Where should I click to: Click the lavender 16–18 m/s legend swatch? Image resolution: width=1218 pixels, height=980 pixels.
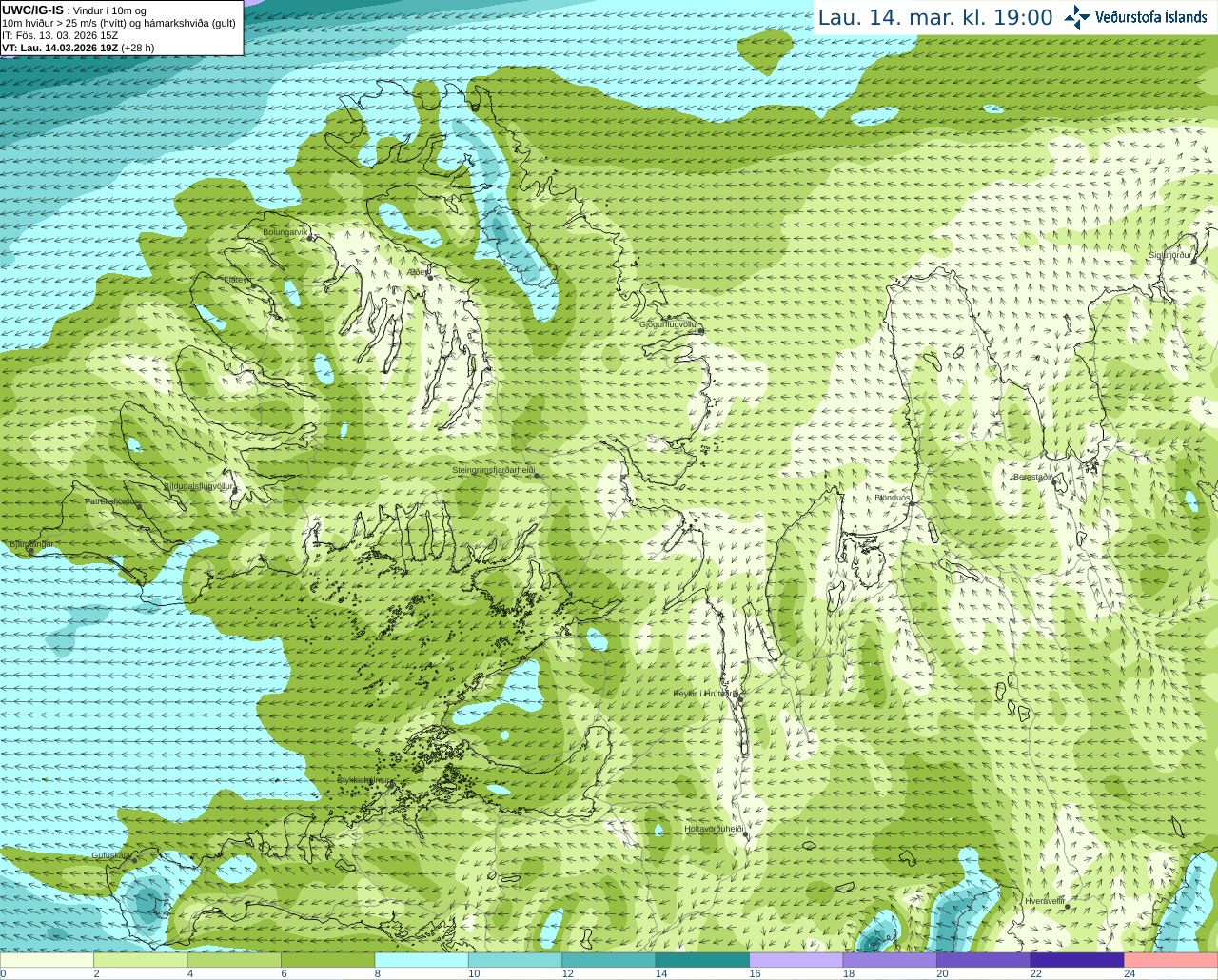(x=796, y=960)
